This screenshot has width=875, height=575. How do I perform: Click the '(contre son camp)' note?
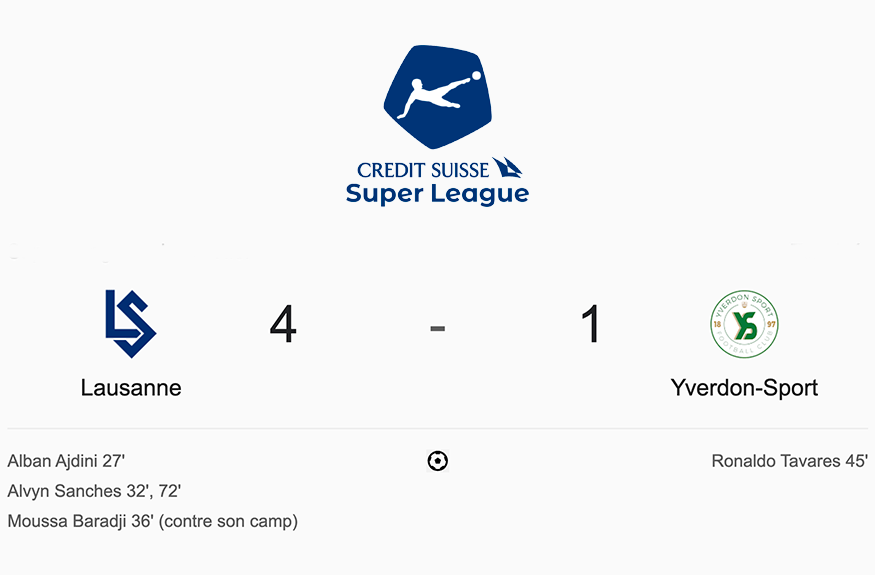point(228,521)
